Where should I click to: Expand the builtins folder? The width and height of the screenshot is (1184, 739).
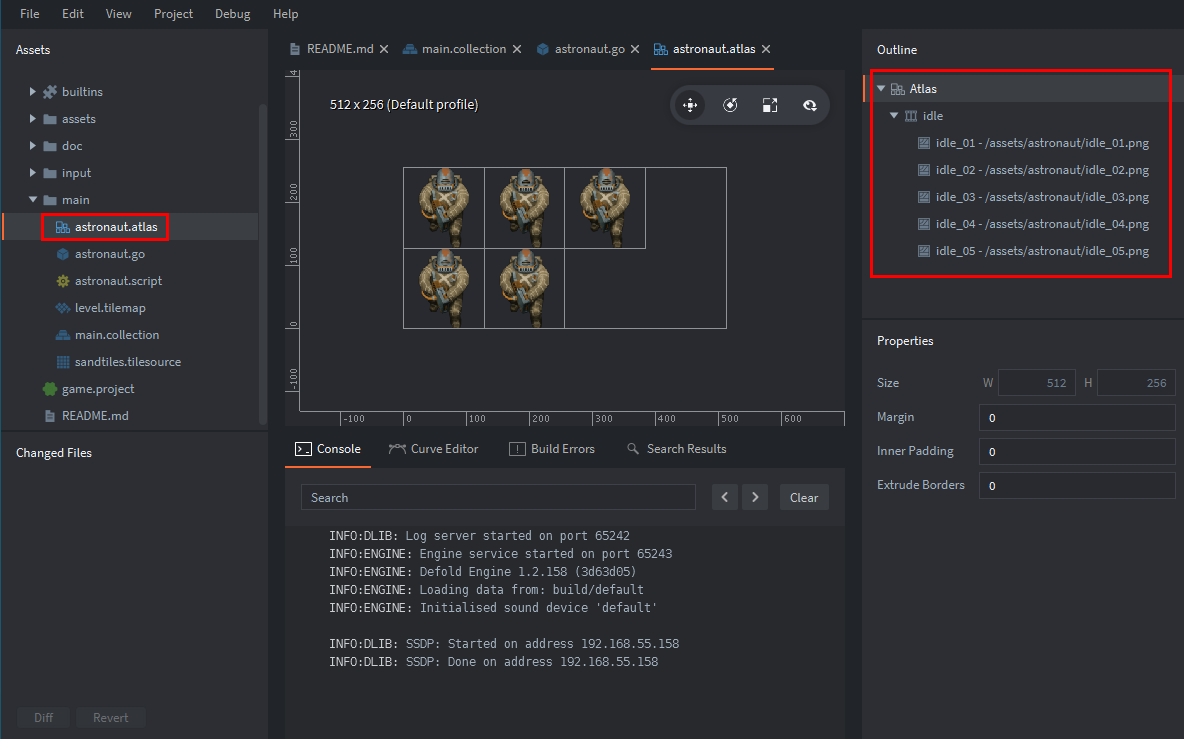[32, 92]
